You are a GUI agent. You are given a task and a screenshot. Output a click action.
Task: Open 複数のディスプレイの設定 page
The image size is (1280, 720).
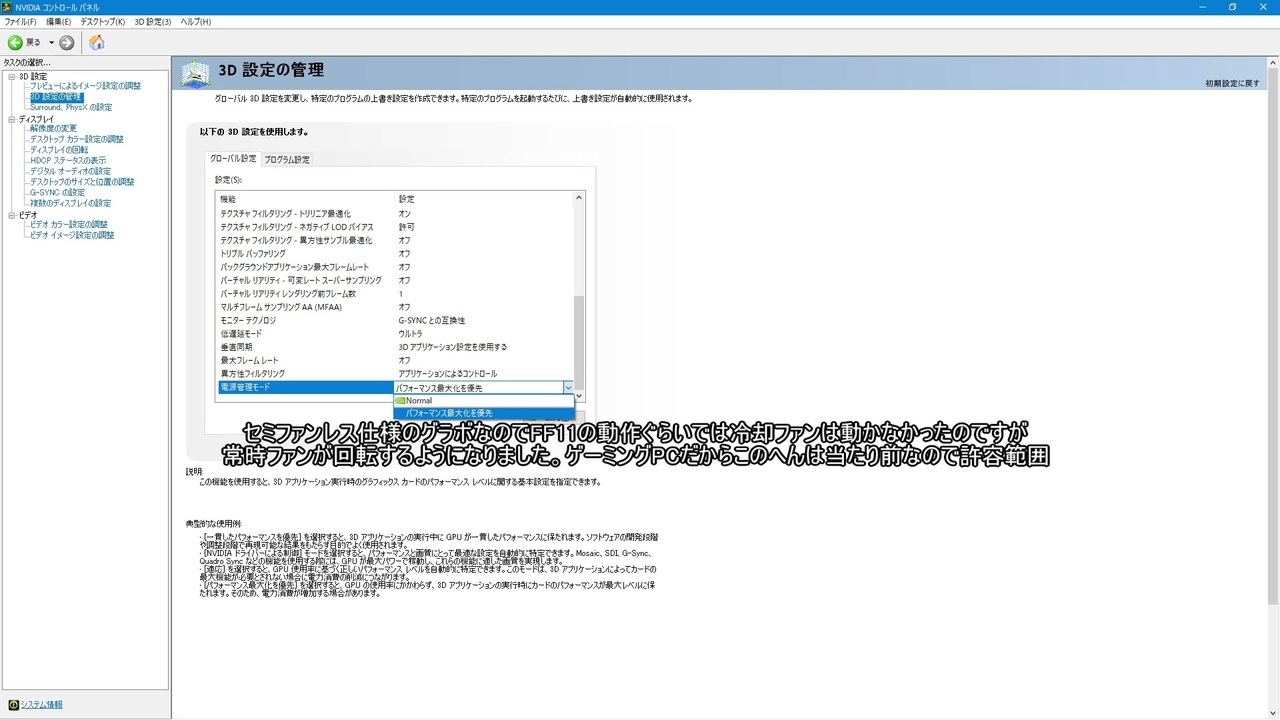click(x=70, y=203)
